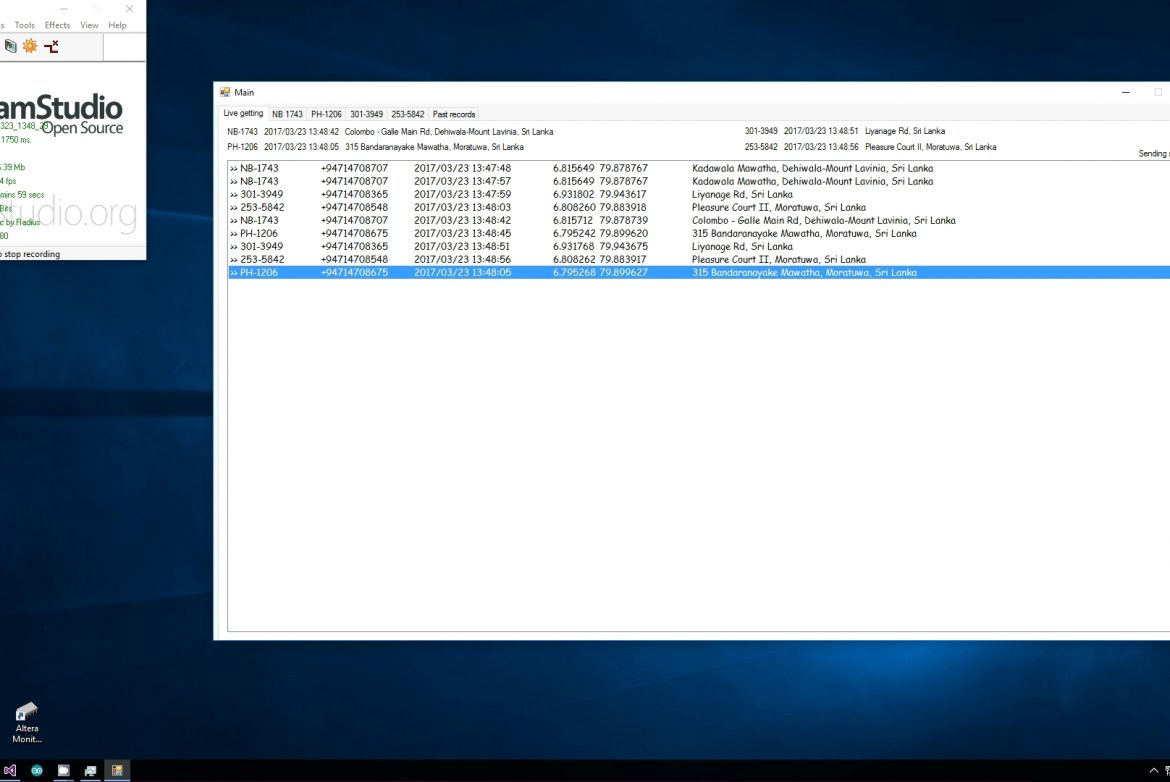Go to the 253-5842 tab
Screen dimensions: 1170x782
tap(407, 114)
